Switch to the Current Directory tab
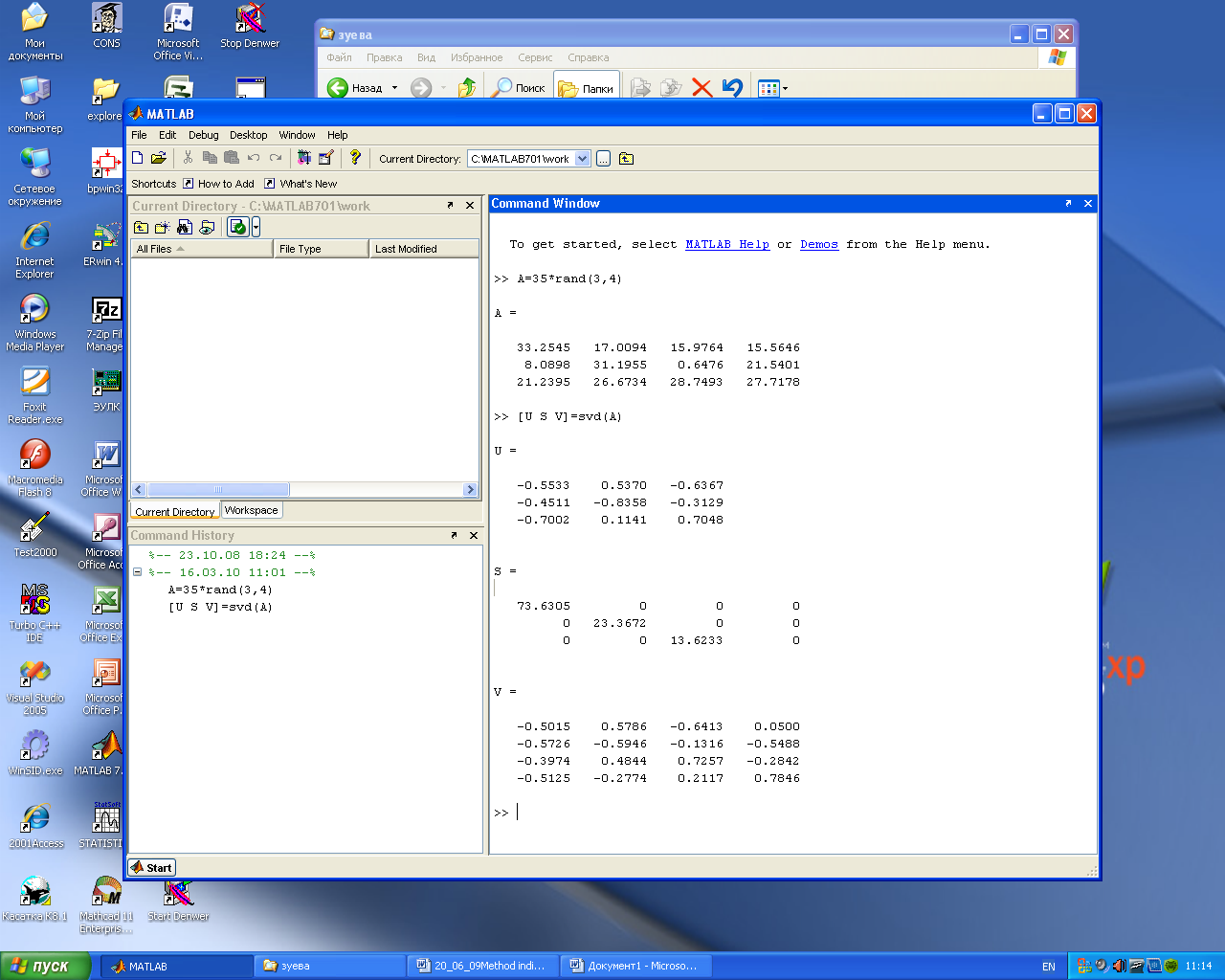The height and width of the screenshot is (980, 1225). coord(175,511)
